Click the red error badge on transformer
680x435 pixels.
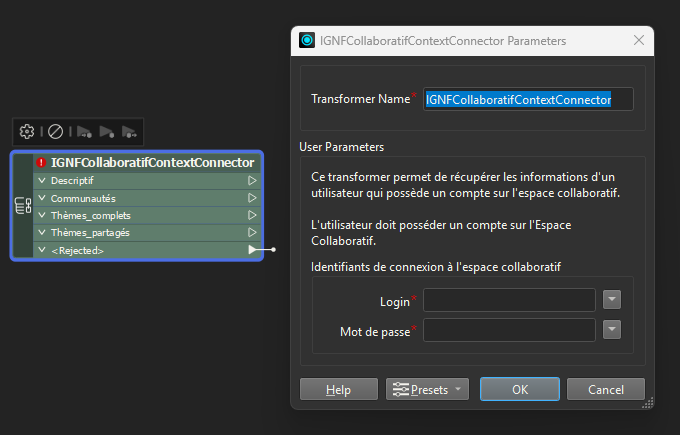coord(41,163)
